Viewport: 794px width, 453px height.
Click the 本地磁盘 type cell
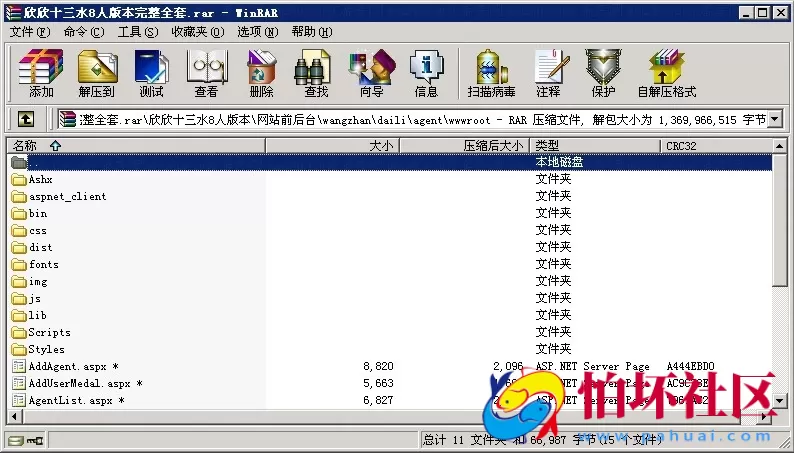coord(559,162)
